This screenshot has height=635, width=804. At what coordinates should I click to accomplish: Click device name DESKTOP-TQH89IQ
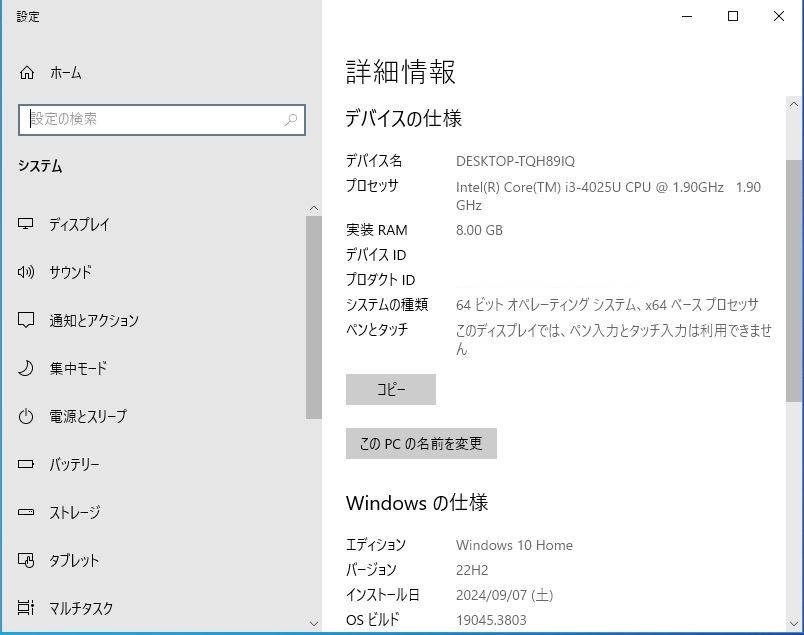(x=515, y=161)
